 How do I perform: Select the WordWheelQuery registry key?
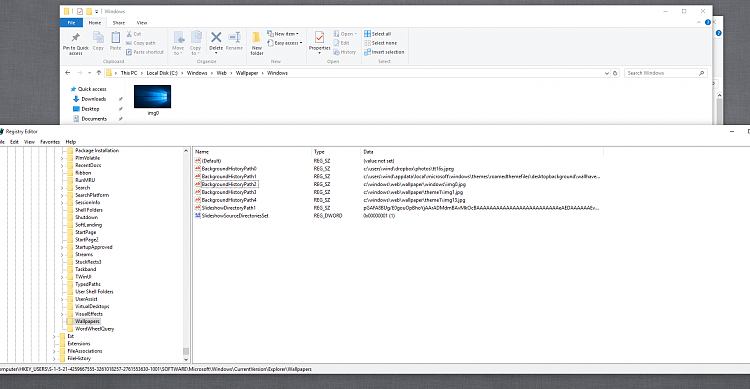click(94, 329)
